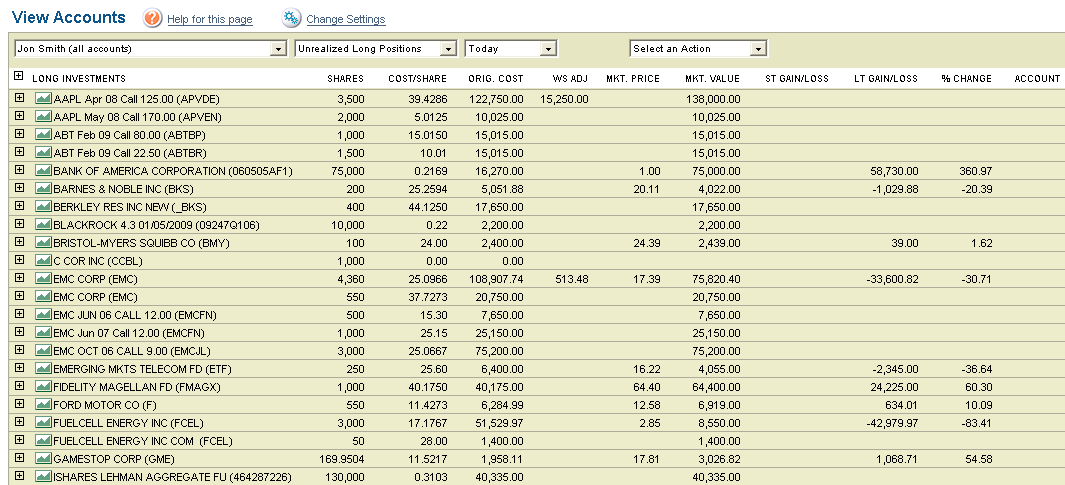Click the Fidelity Magellan FD chart icon

click(43, 387)
